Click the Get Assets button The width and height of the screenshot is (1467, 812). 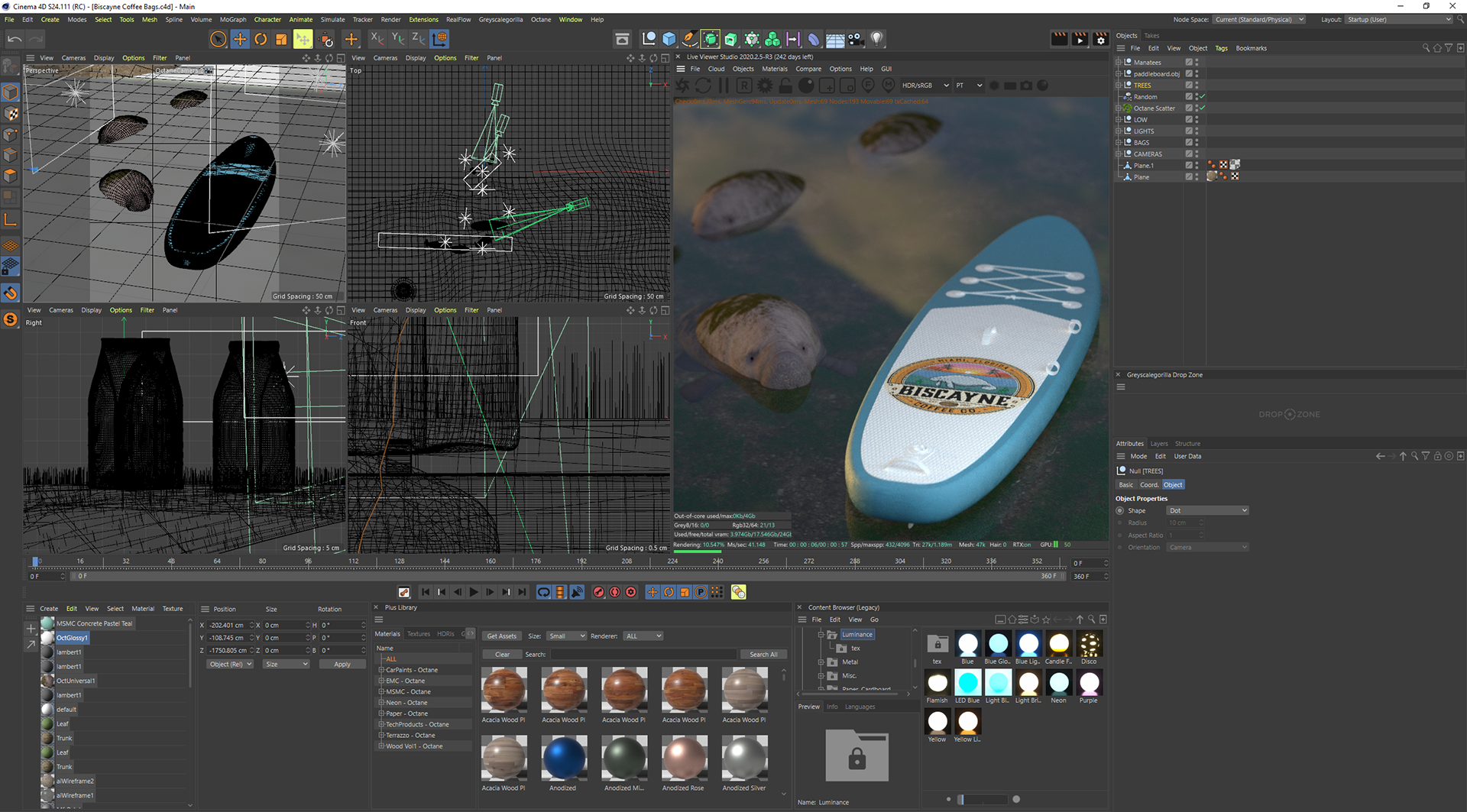(501, 636)
